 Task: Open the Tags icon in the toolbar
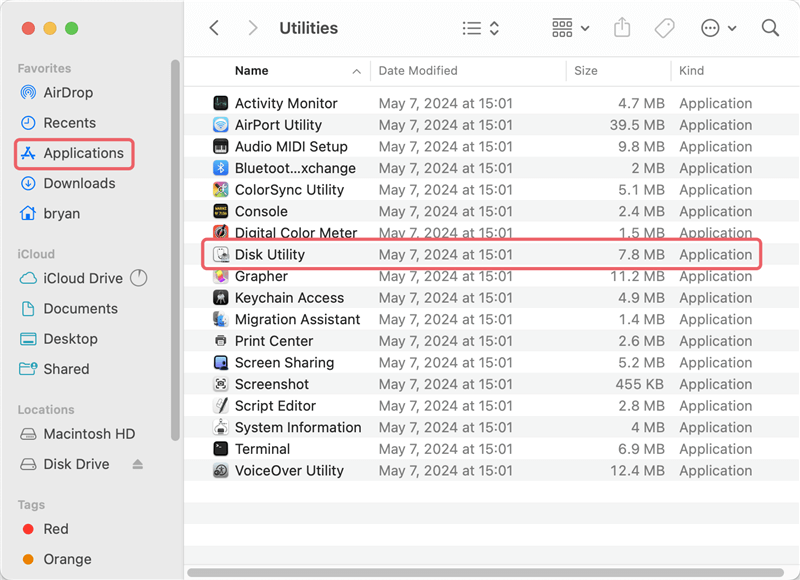(x=664, y=28)
